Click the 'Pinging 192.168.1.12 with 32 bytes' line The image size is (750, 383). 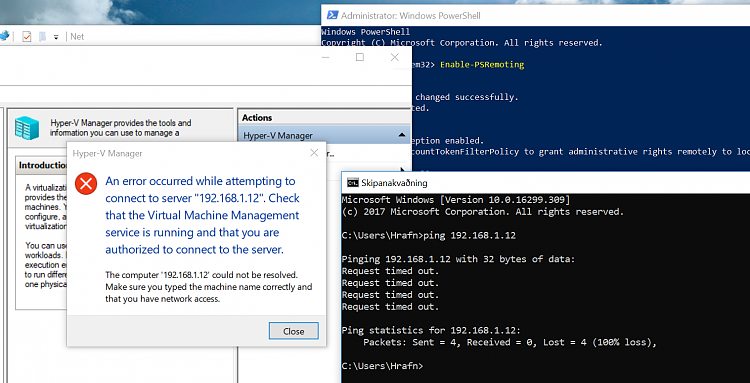[458, 259]
